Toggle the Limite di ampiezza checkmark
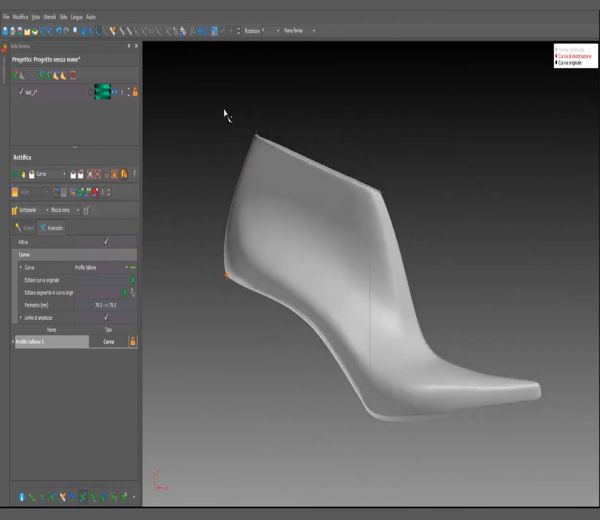Viewport: 600px width, 520px height. pos(106,317)
